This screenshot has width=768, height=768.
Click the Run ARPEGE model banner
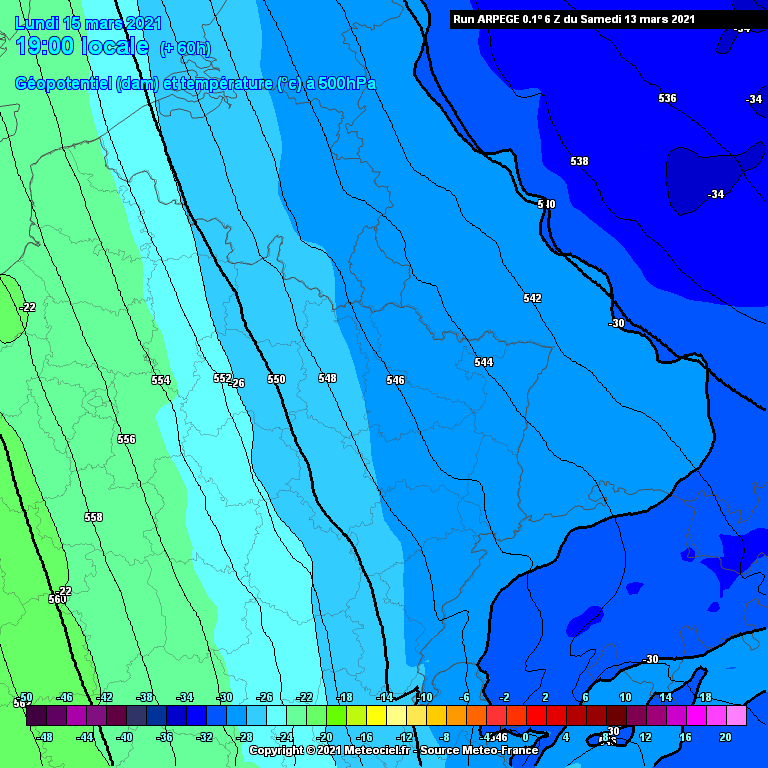(572, 19)
